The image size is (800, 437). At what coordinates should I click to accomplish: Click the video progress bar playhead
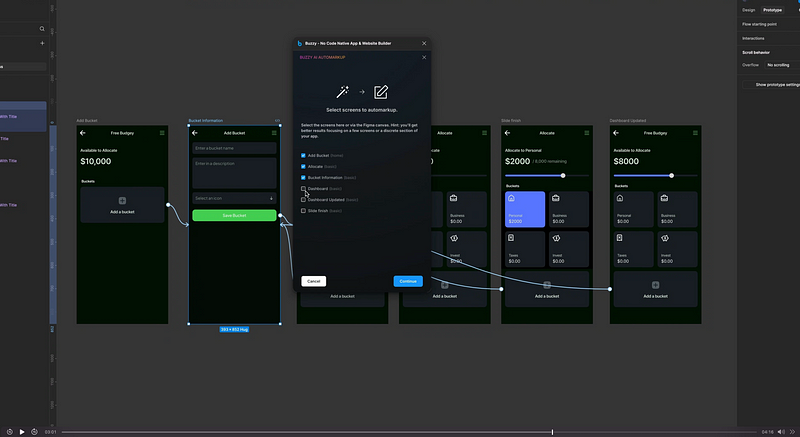(552, 432)
